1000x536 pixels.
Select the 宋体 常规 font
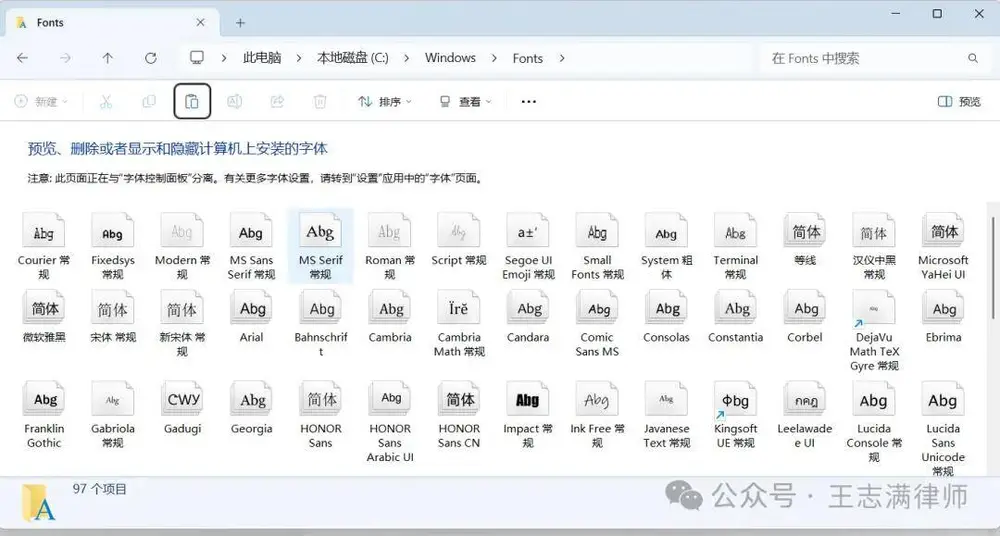pyautogui.click(x=113, y=317)
